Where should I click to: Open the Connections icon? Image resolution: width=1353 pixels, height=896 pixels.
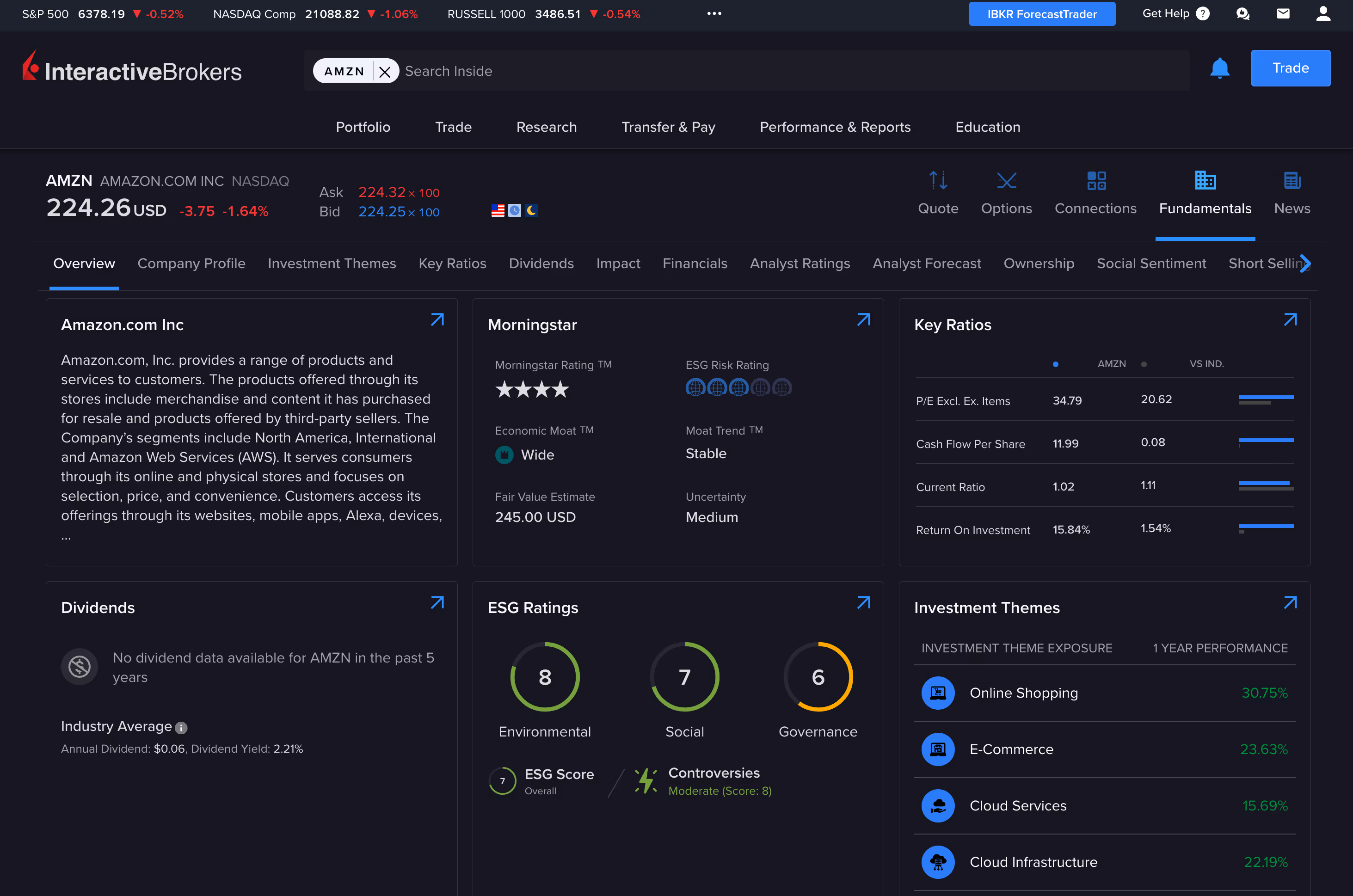click(x=1096, y=181)
